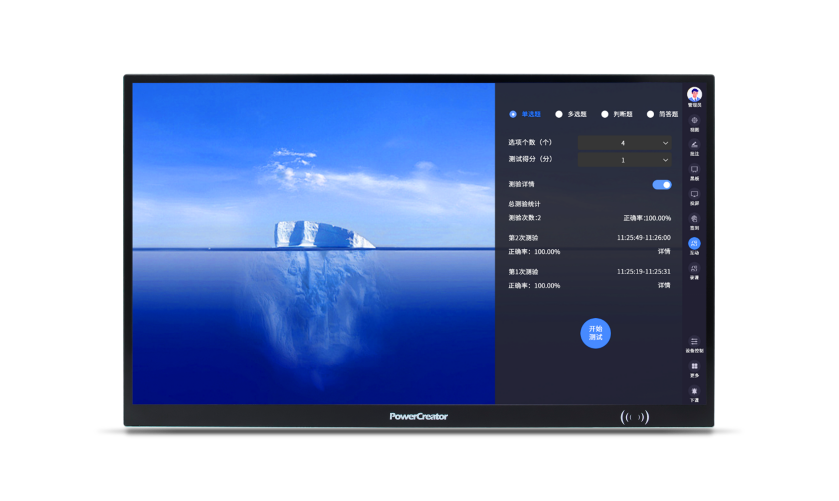Image resolution: width=839 pixels, height=501 pixels.
Task: Click the 下课 end class icon
Action: [694, 392]
